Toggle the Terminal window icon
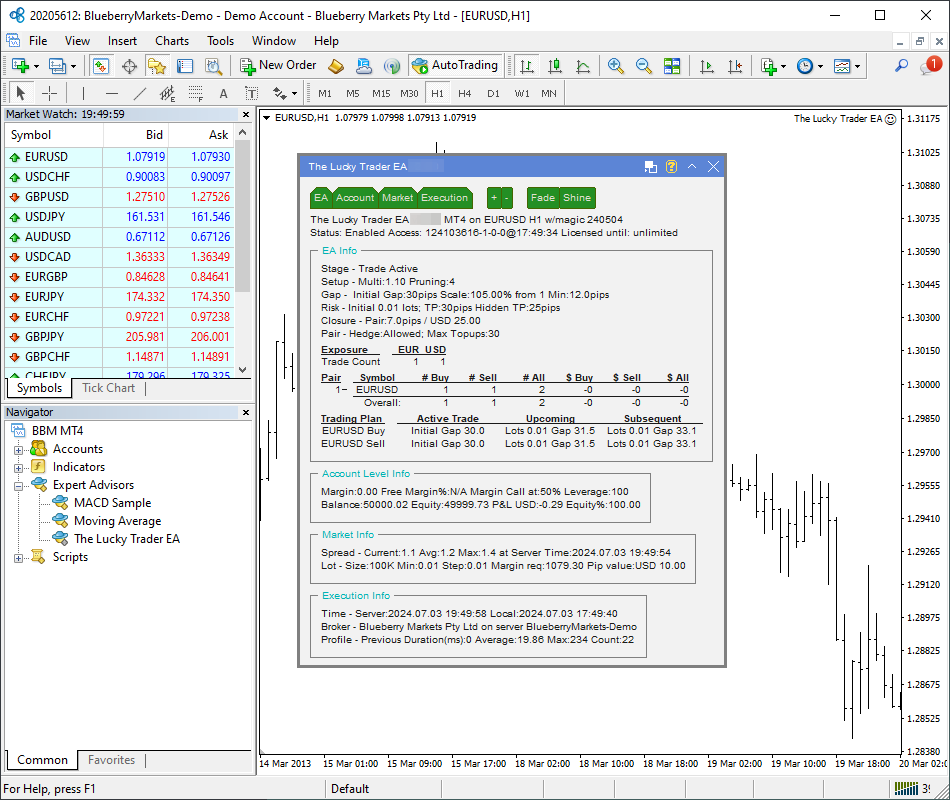The width and height of the screenshot is (950, 800). point(185,65)
